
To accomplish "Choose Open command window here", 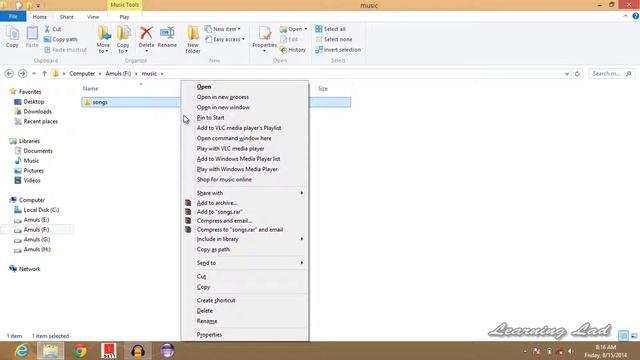I will point(245,138).
